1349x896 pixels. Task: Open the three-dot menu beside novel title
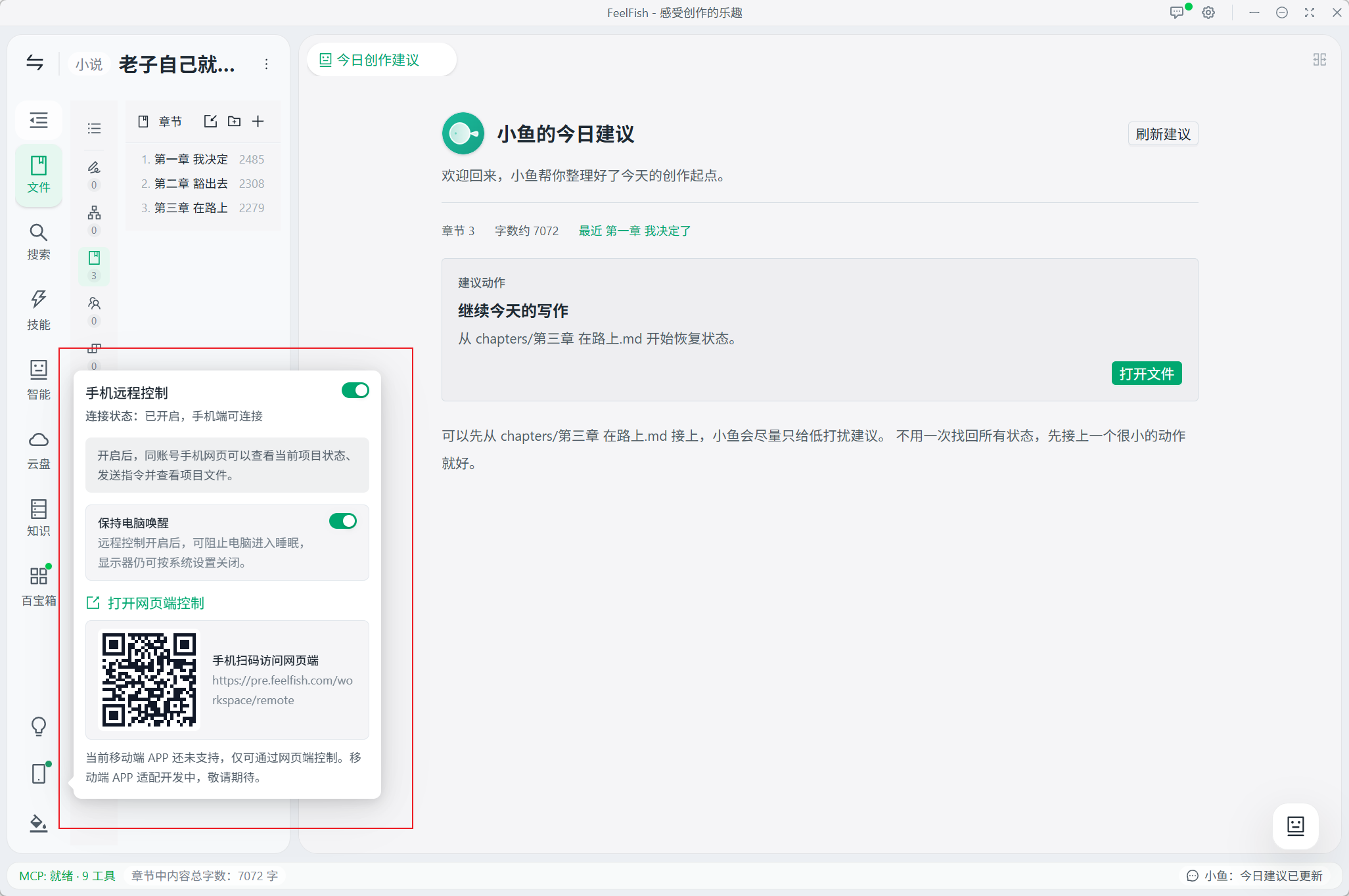click(x=266, y=64)
